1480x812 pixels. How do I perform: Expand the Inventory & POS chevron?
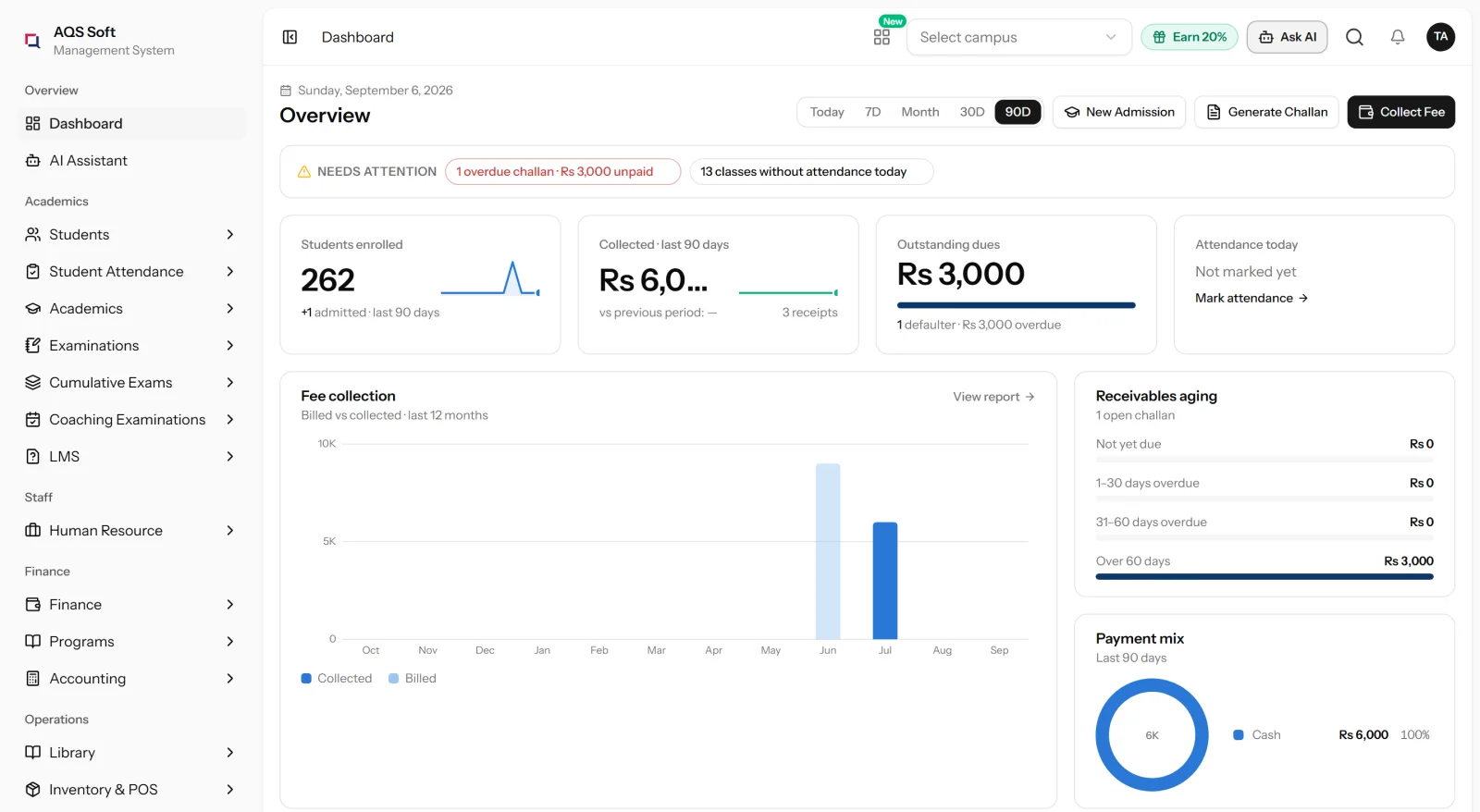pos(230,790)
